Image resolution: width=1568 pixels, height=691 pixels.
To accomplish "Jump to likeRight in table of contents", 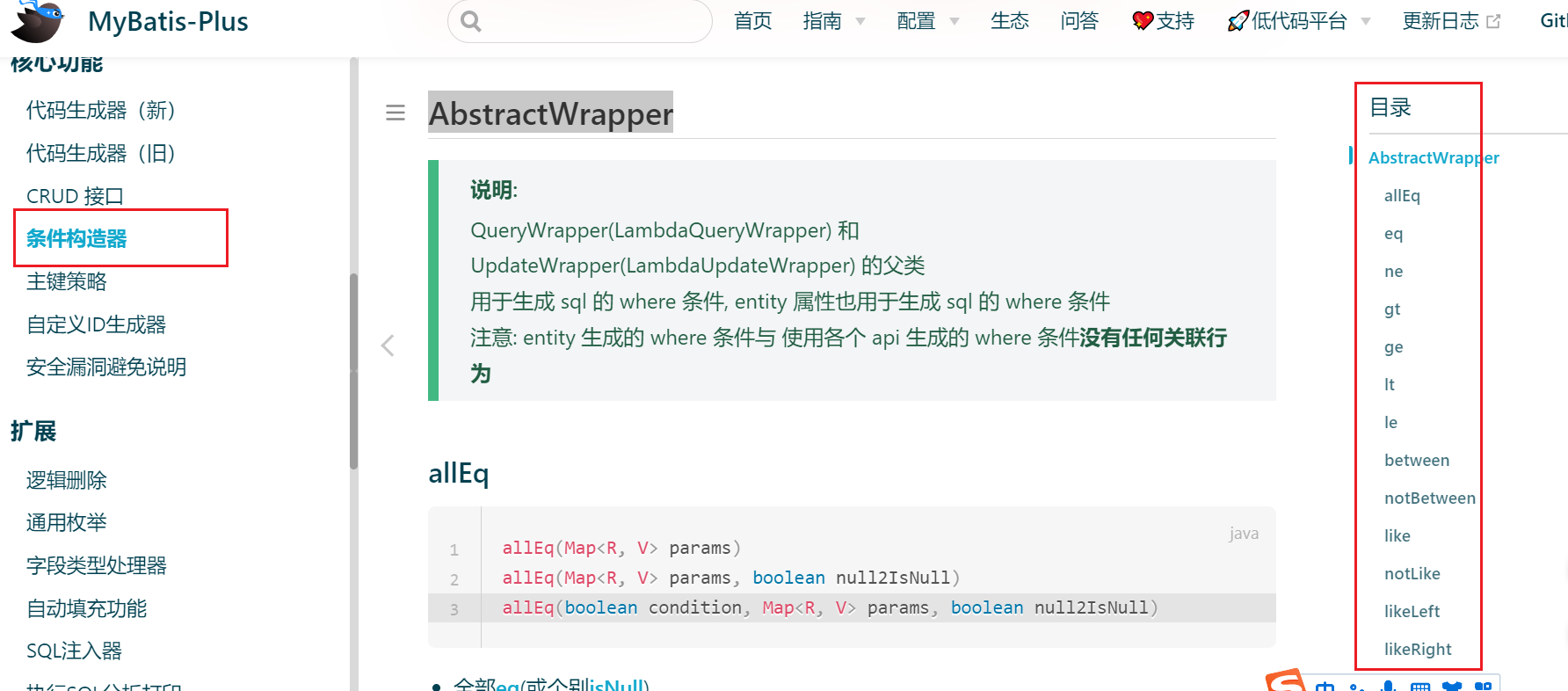I will (1418, 649).
